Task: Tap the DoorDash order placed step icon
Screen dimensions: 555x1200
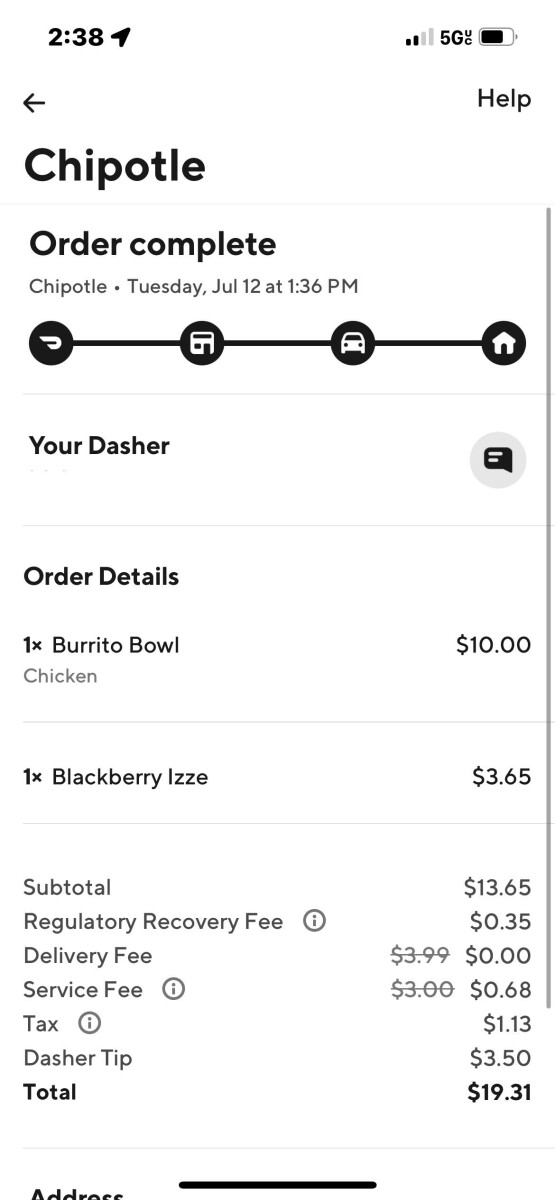Action: (x=51, y=344)
